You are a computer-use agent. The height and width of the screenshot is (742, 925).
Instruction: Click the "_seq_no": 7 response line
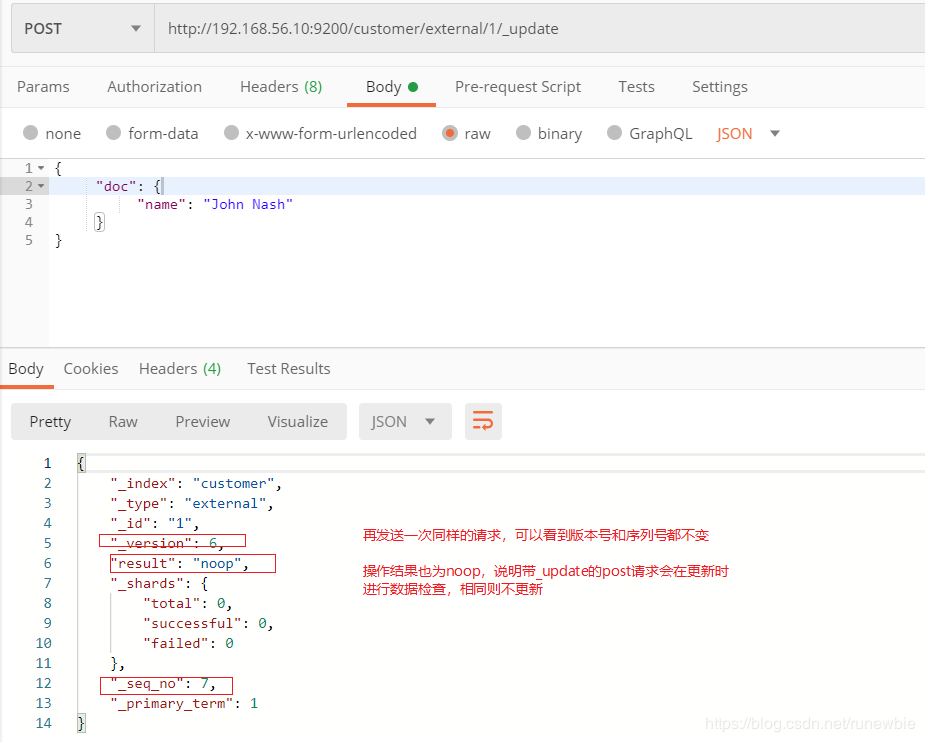click(163, 684)
